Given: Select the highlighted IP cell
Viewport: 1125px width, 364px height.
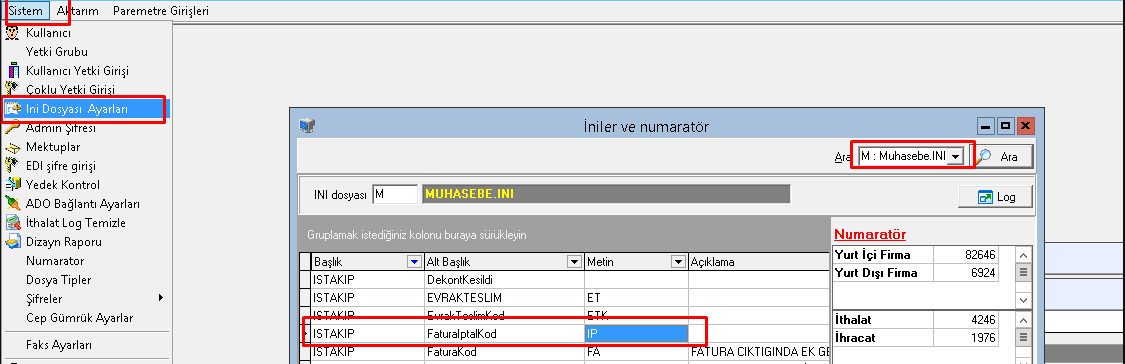Looking at the screenshot, I should (x=636, y=334).
